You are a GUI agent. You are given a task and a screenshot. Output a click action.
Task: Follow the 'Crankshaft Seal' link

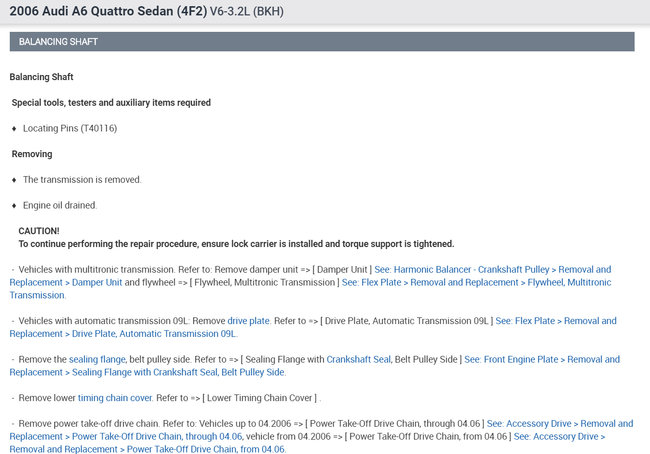(358, 359)
